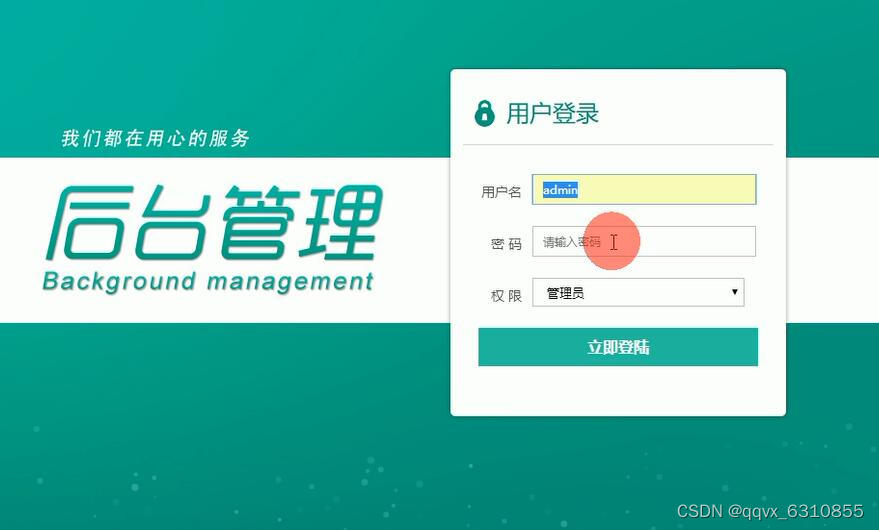Click the 密码 label
Image resolution: width=879 pixels, height=530 pixels.
coord(506,244)
